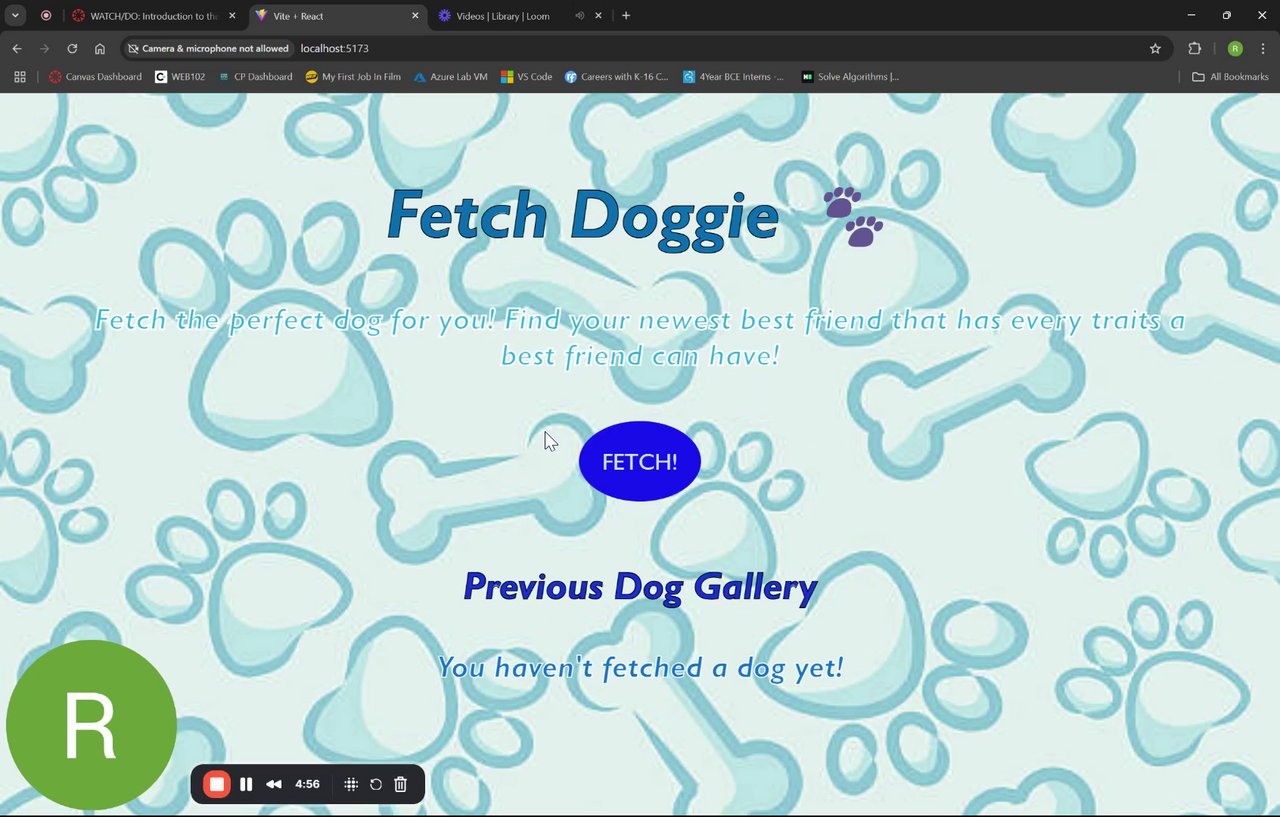Go back to the previous page
Image resolution: width=1280 pixels, height=817 pixels.
17,48
